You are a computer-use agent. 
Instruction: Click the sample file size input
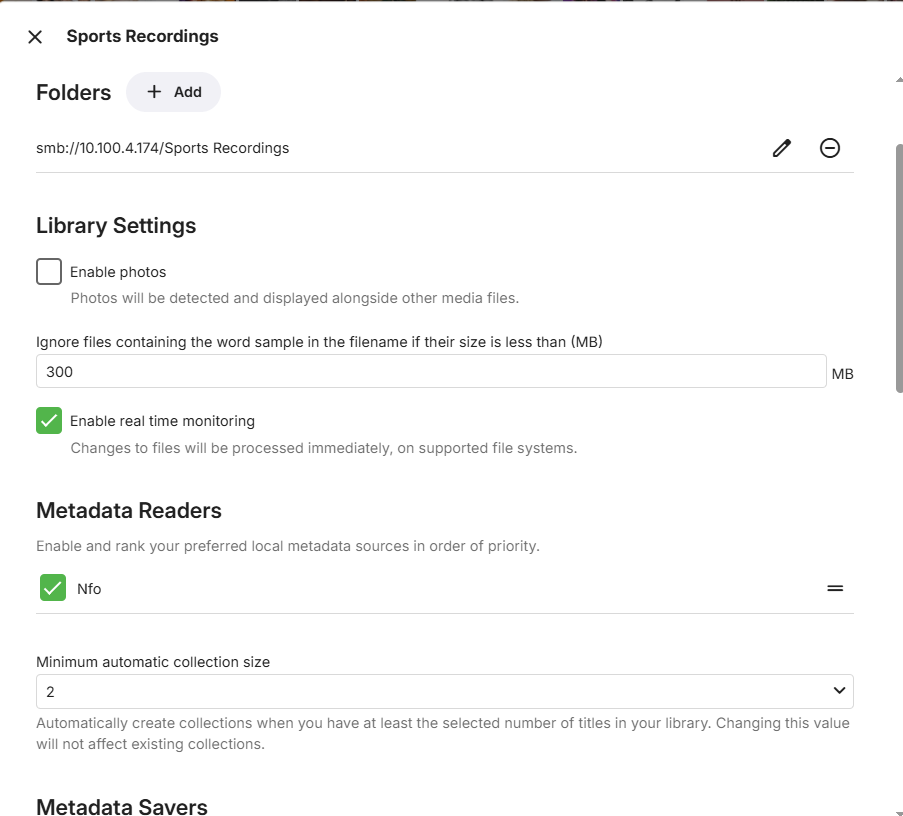(x=430, y=372)
